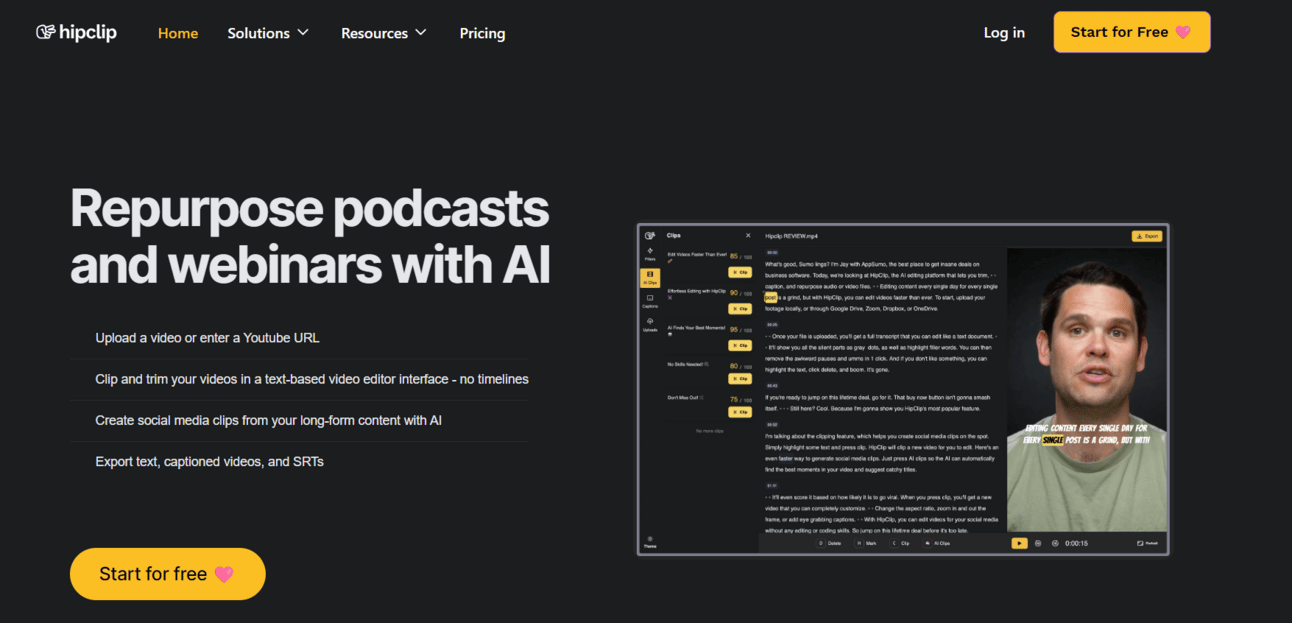Click hipclip logo atop preview sidebar
The width and height of the screenshot is (1292, 623).
pyautogui.click(x=650, y=236)
